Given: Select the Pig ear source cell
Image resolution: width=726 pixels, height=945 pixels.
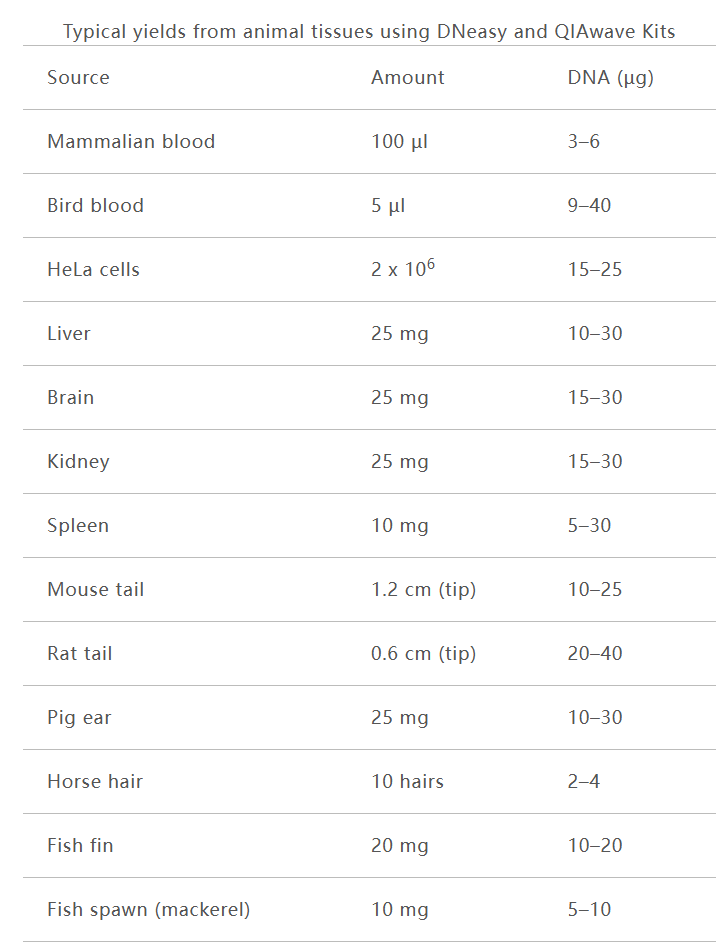Looking at the screenshot, I should click(79, 718).
